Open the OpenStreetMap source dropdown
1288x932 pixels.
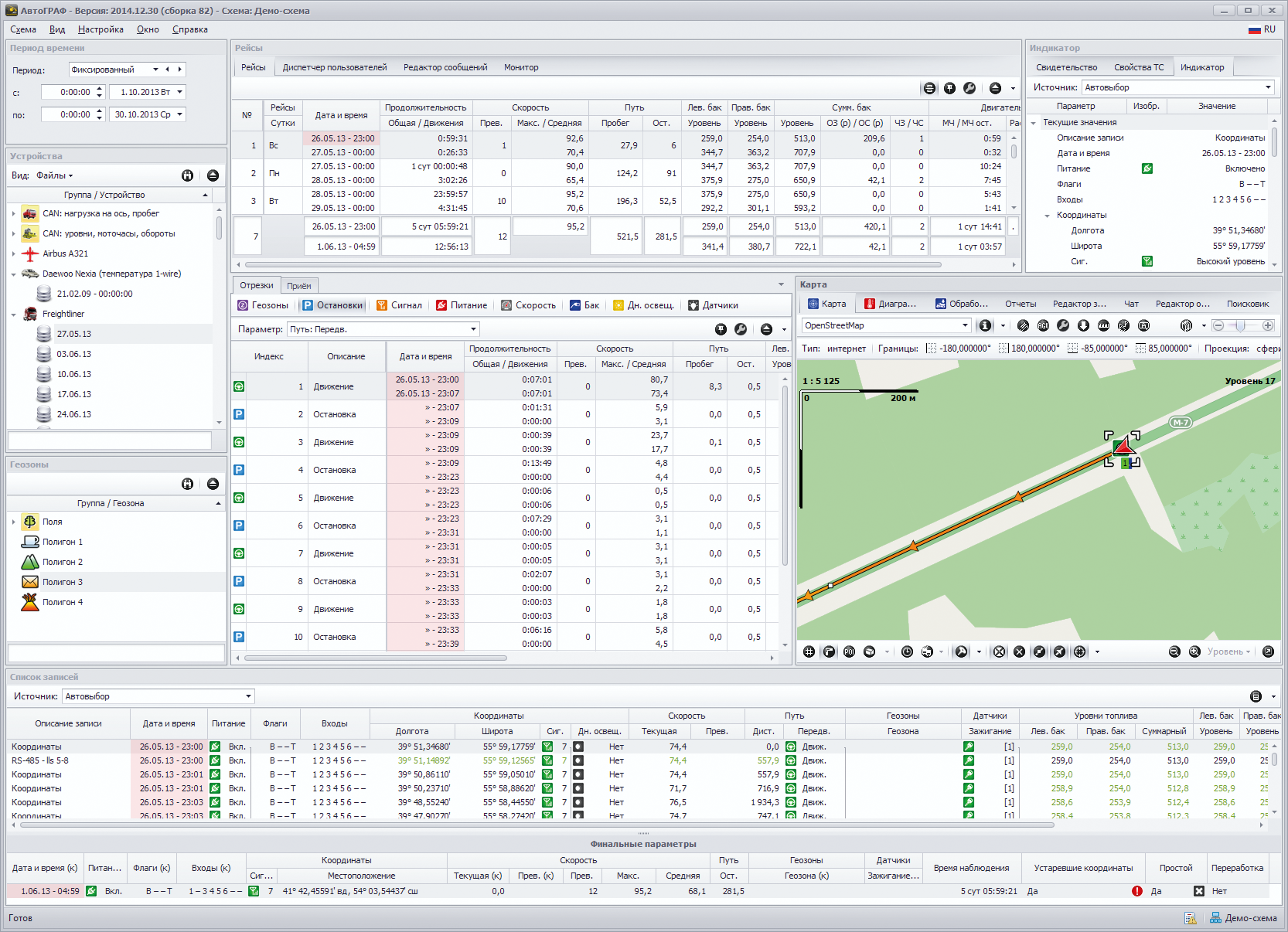click(964, 325)
